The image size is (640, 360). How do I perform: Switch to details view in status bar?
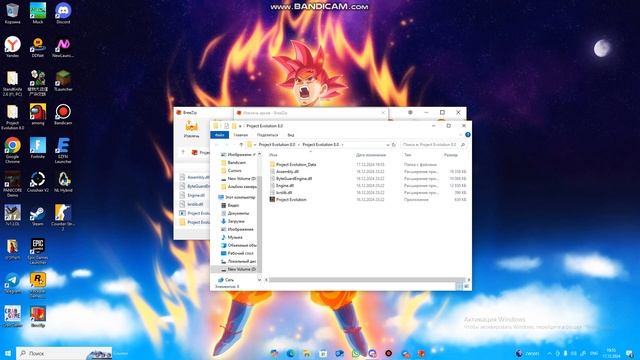tap(459, 286)
